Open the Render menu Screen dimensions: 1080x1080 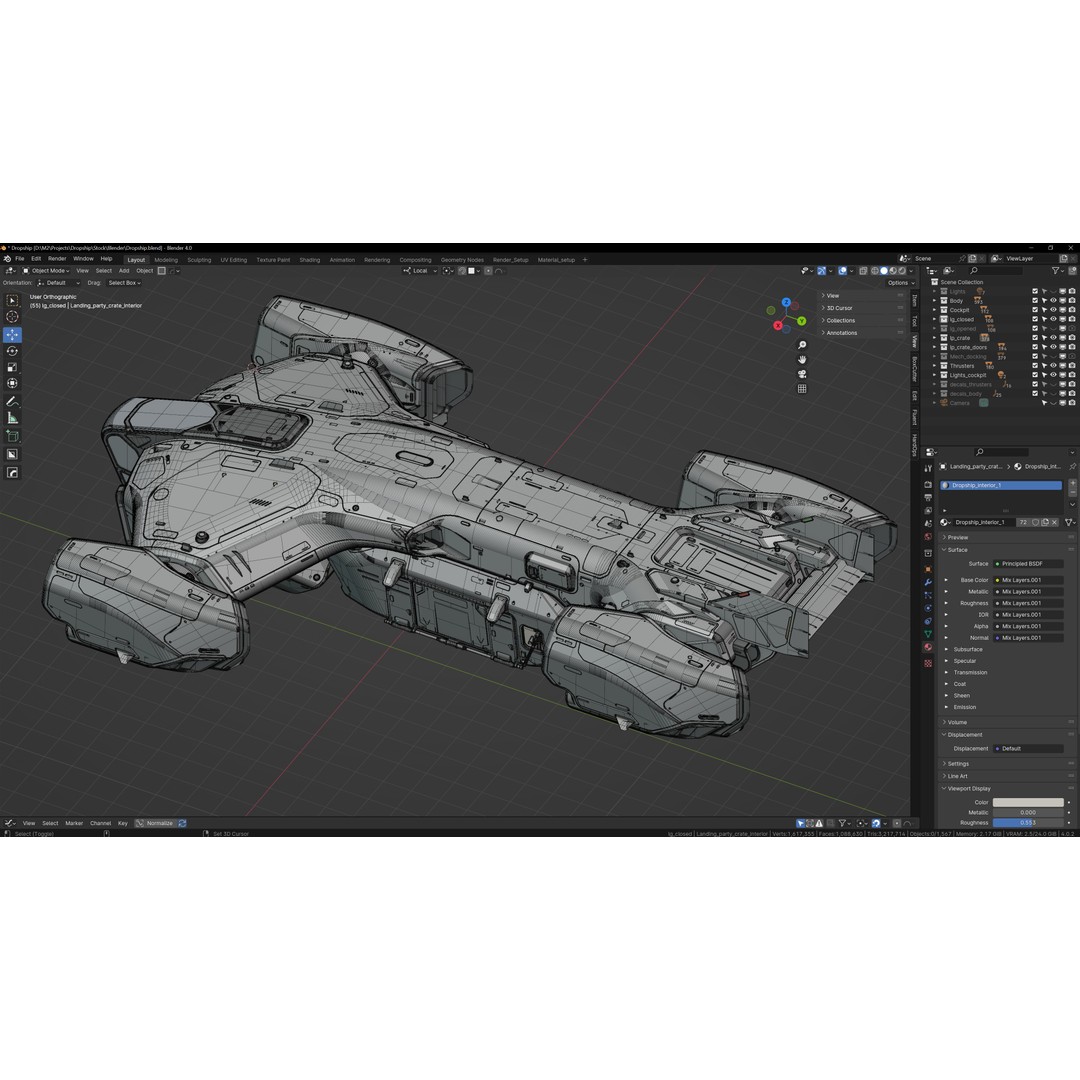[x=57, y=259]
